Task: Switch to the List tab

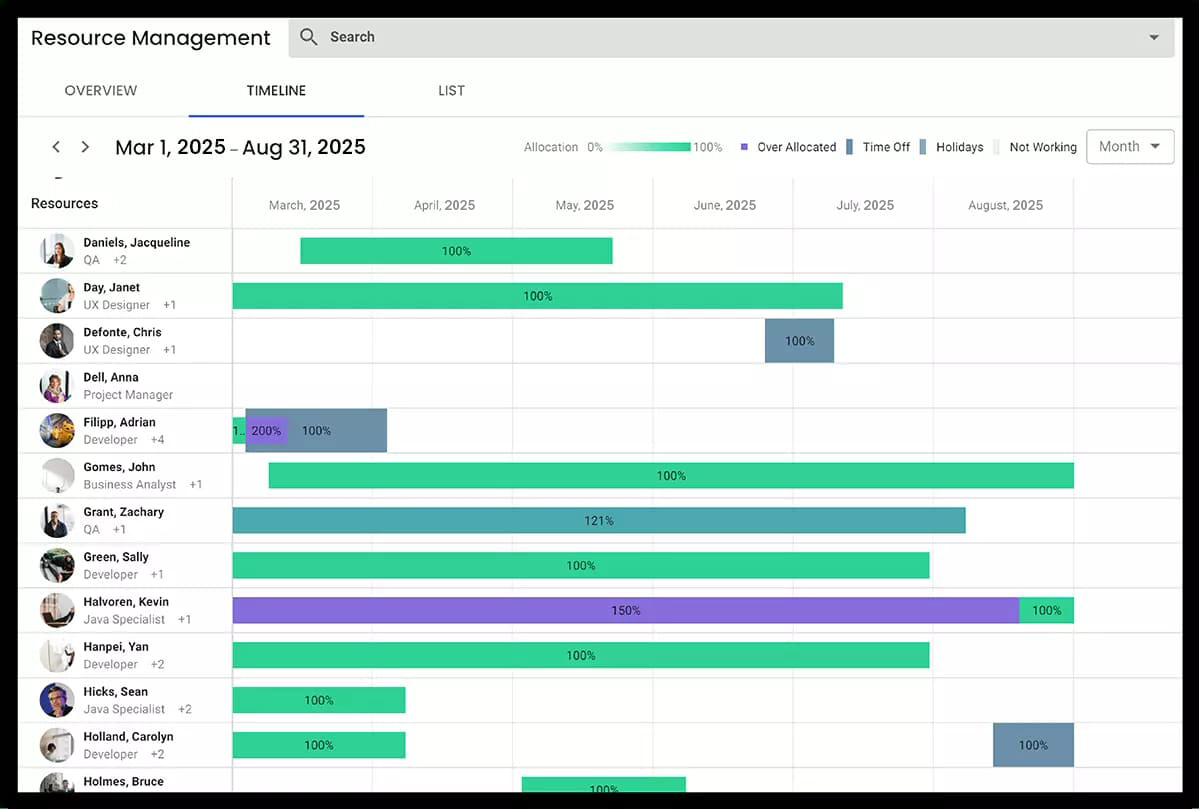Action: (x=451, y=90)
